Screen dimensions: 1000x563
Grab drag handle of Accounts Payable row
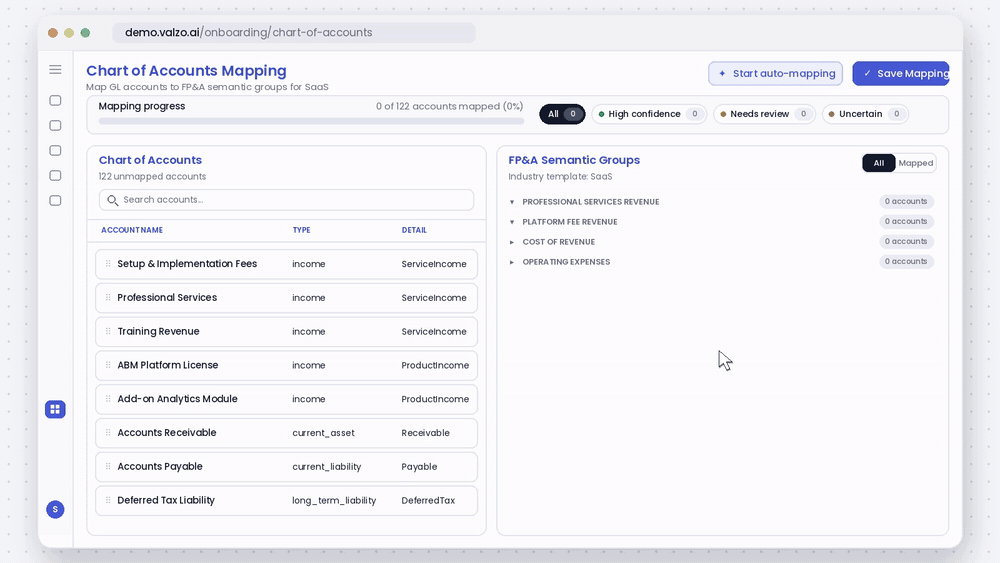pos(108,466)
